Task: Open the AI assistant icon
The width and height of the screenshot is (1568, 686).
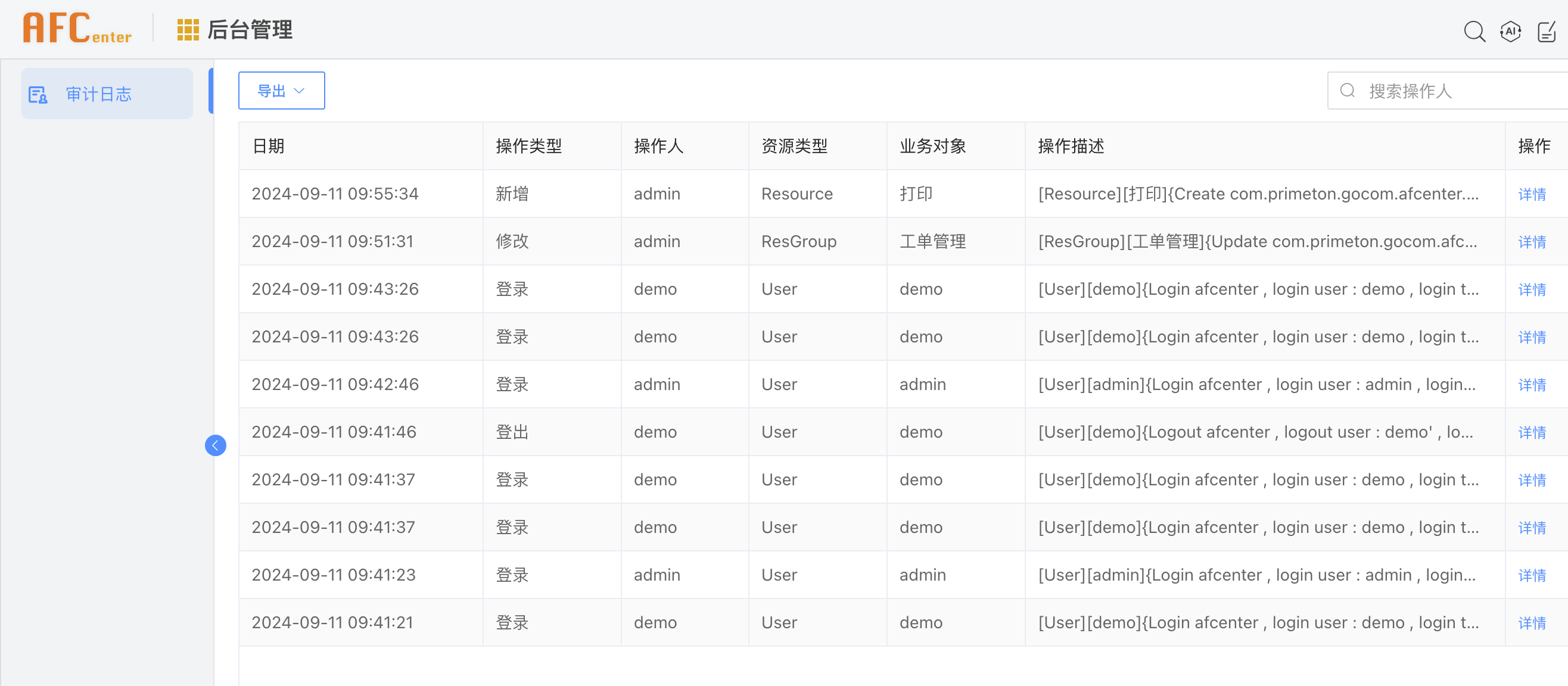Action: tap(1510, 31)
